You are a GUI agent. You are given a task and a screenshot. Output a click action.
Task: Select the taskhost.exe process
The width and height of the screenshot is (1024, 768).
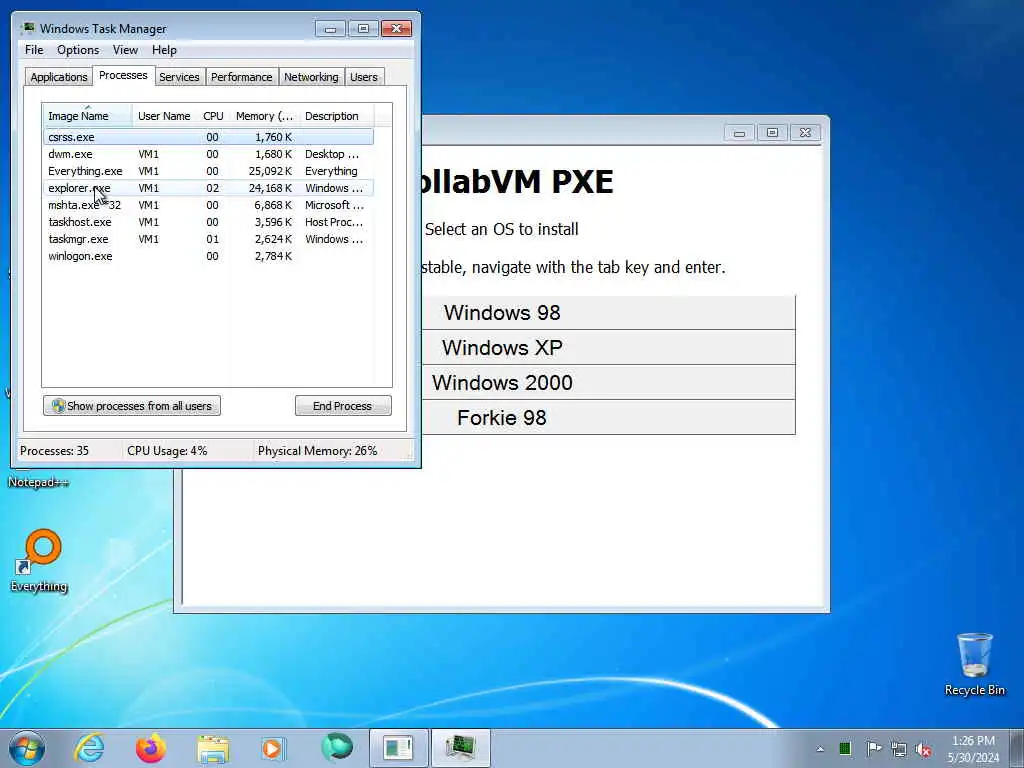click(x=208, y=222)
